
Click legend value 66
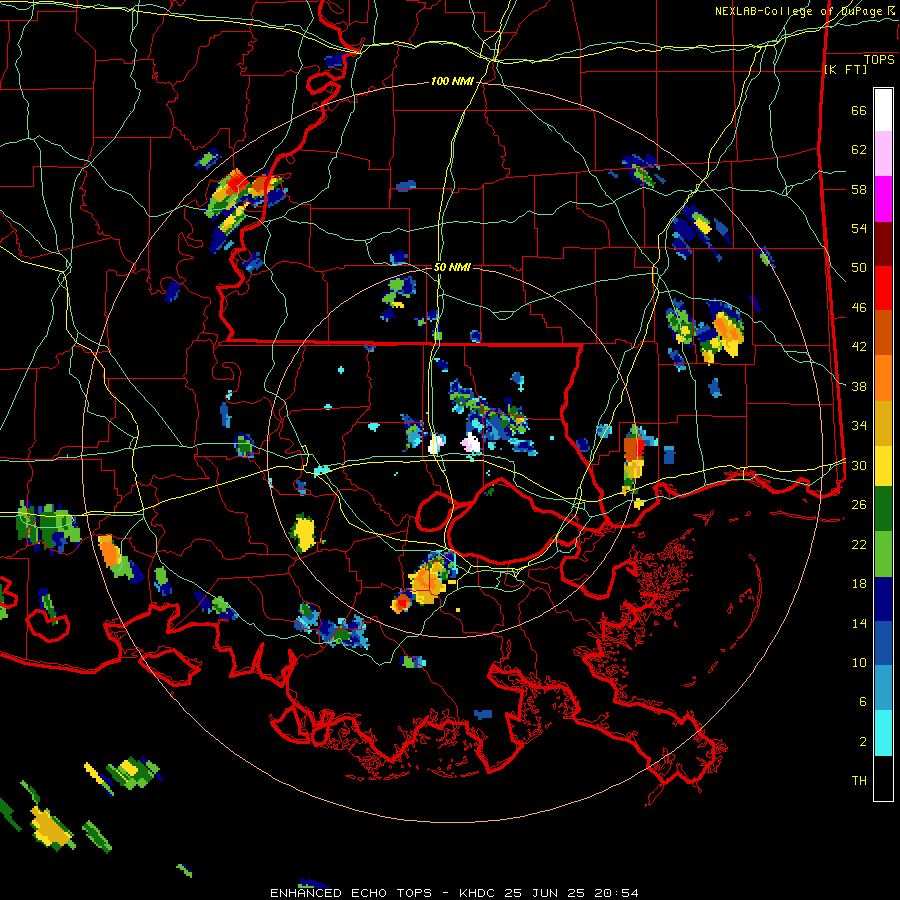click(x=859, y=110)
